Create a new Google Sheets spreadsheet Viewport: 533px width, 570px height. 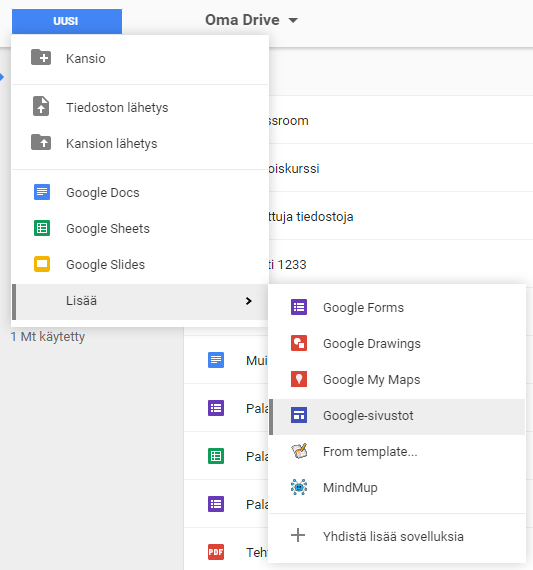pyautogui.click(x=140, y=229)
